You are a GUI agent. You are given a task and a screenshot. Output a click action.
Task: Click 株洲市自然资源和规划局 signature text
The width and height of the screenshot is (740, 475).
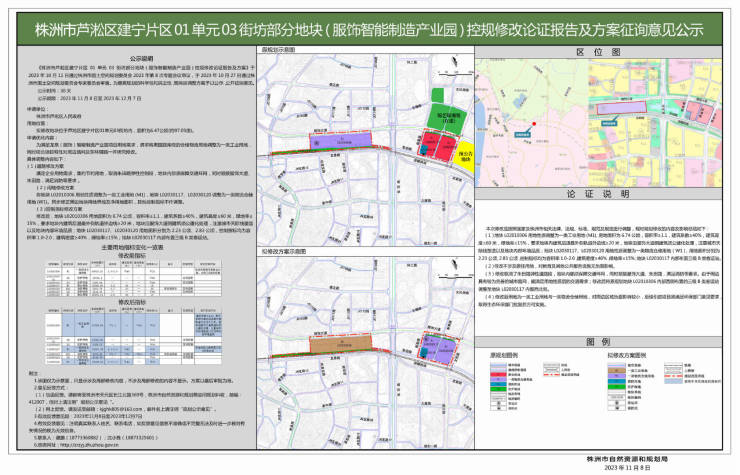[x=627, y=459]
